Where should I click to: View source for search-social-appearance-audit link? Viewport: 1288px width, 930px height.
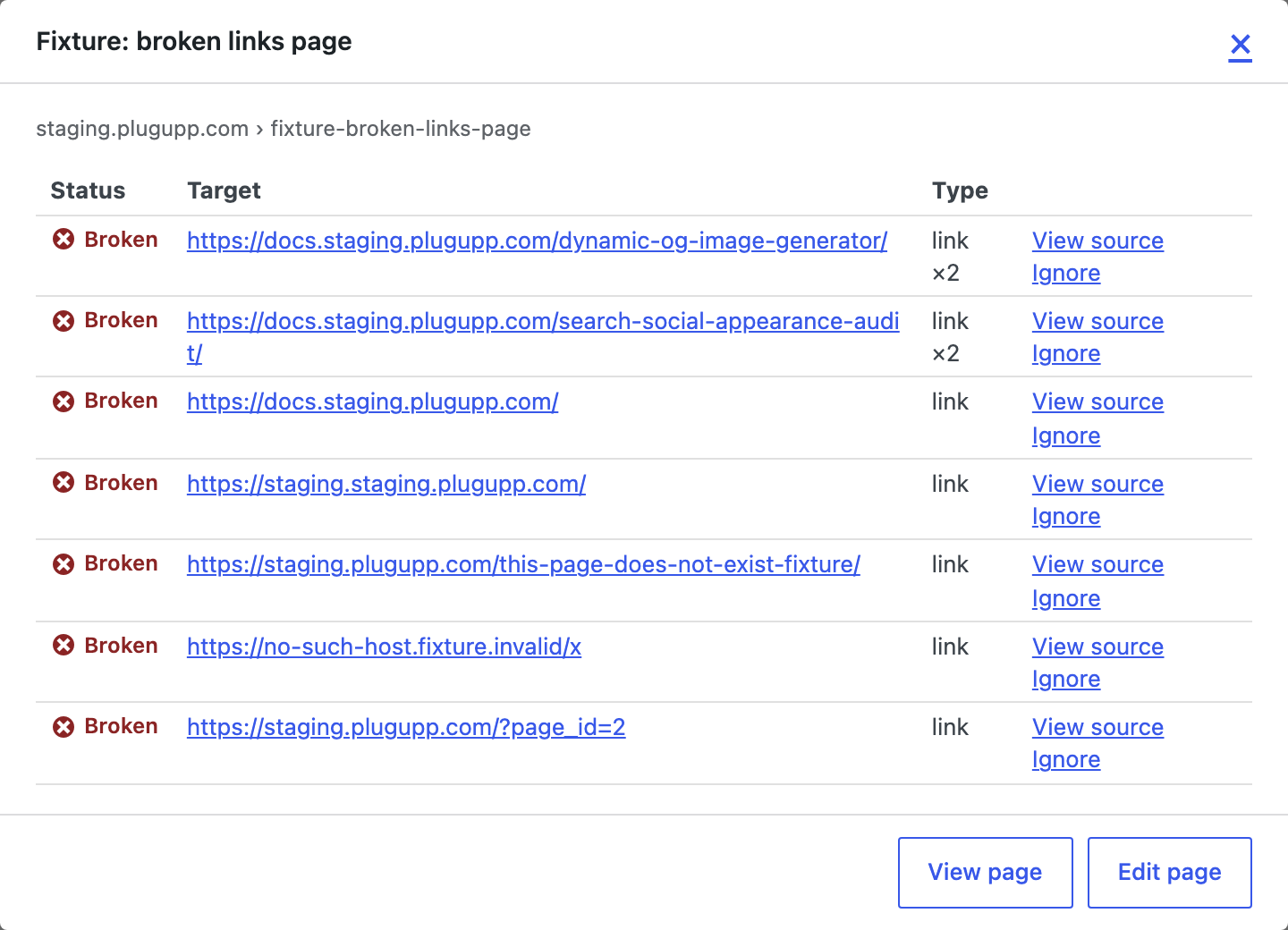(x=1097, y=321)
